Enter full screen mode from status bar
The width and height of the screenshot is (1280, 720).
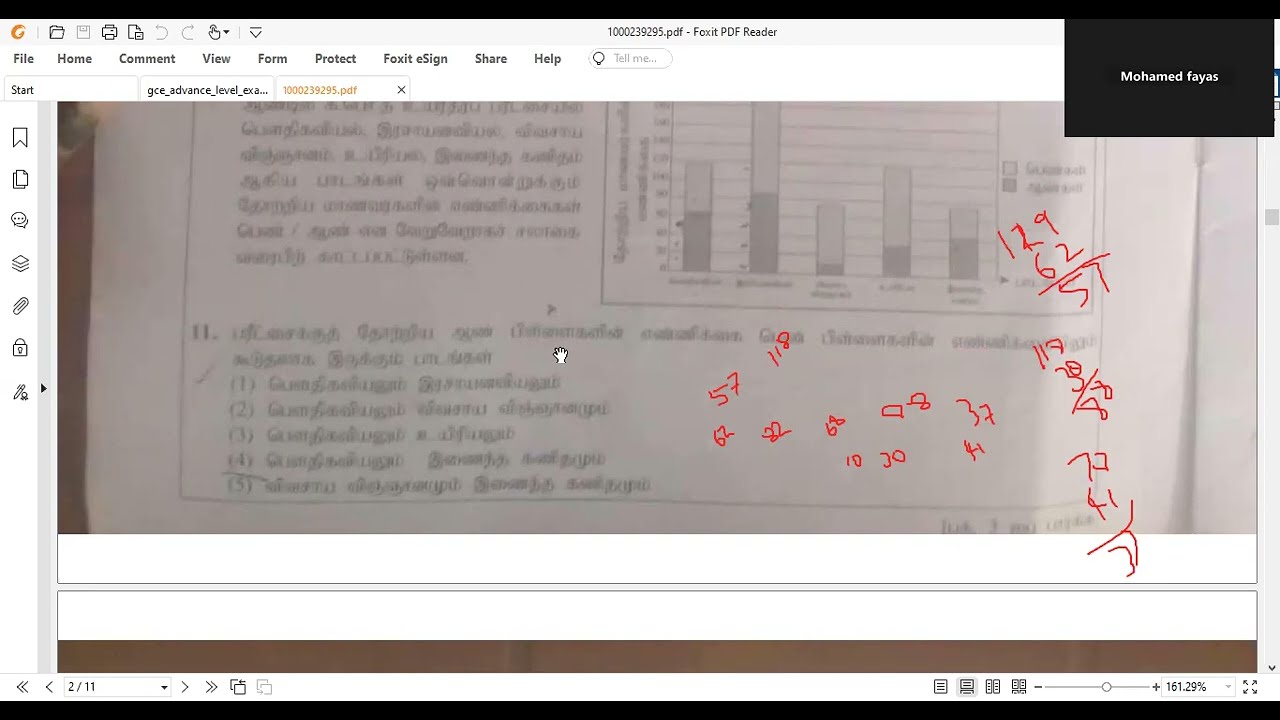pyautogui.click(x=1250, y=687)
